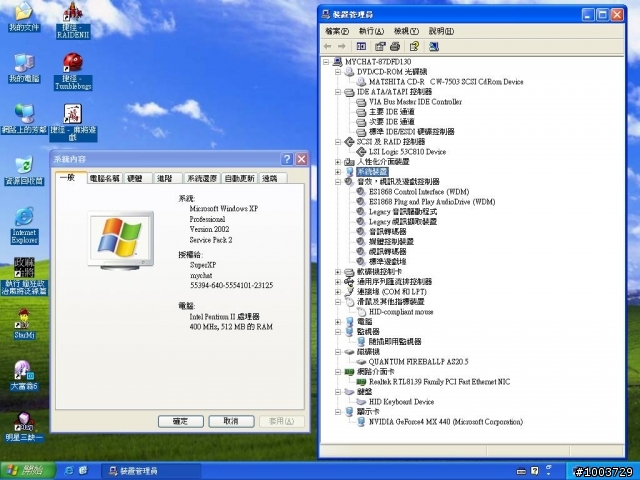
Task: Select 主要 IDE 通道
Action: coord(391,112)
